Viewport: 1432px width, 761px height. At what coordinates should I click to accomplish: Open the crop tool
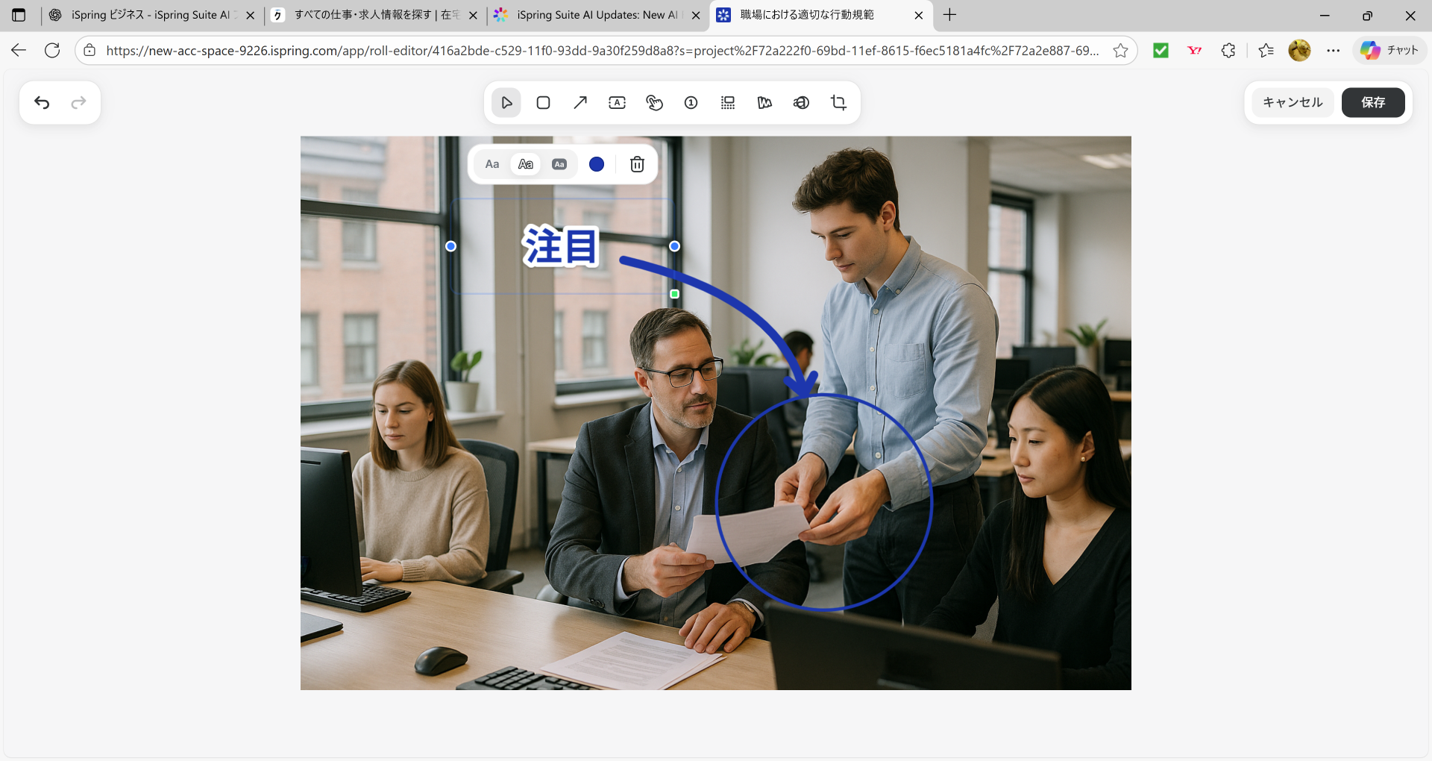[x=838, y=102]
